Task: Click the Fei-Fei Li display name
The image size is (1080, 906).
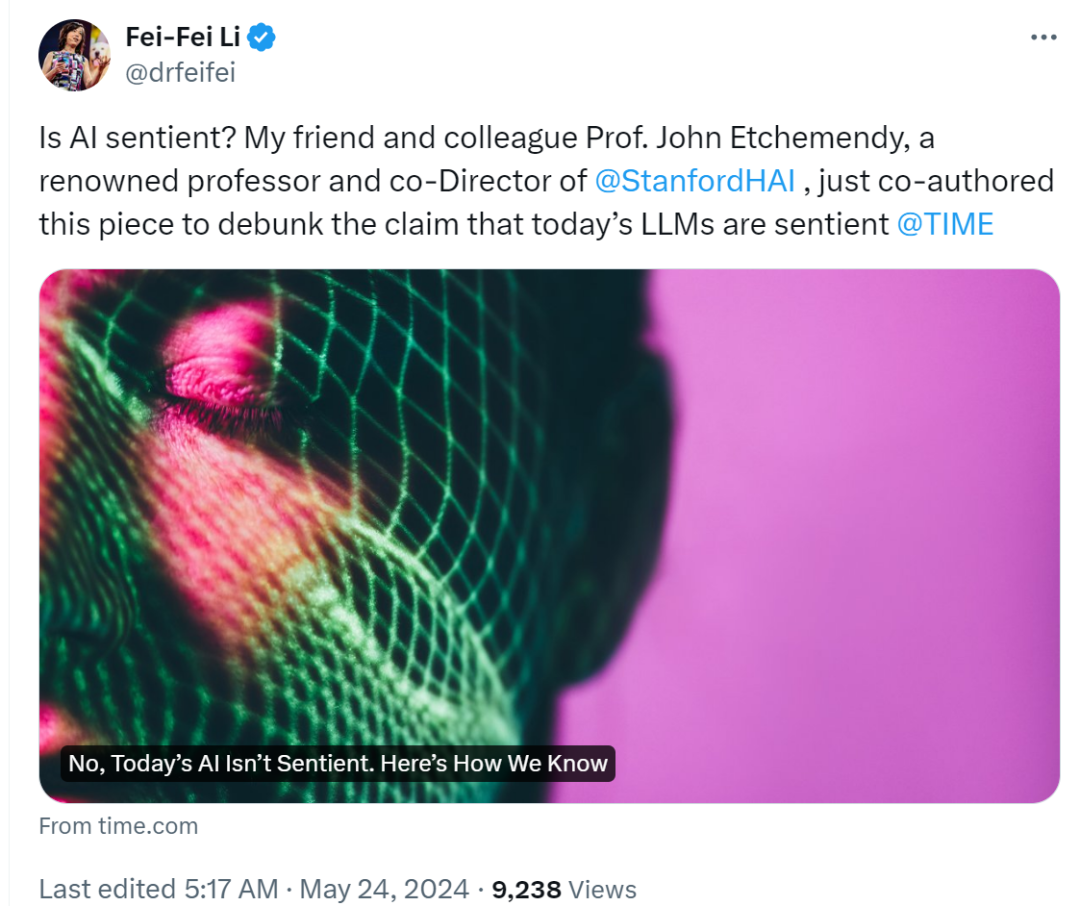Action: pos(183,37)
